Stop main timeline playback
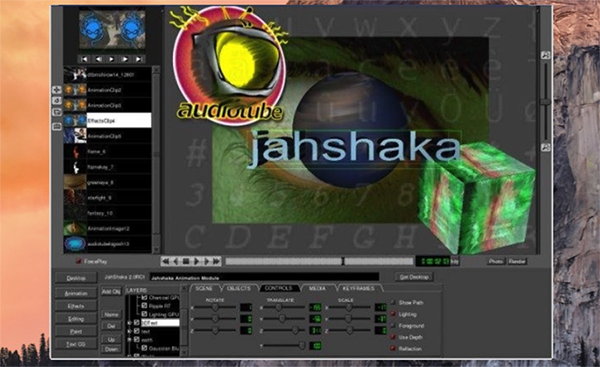Viewport: 600px width, 367px height. point(186,261)
